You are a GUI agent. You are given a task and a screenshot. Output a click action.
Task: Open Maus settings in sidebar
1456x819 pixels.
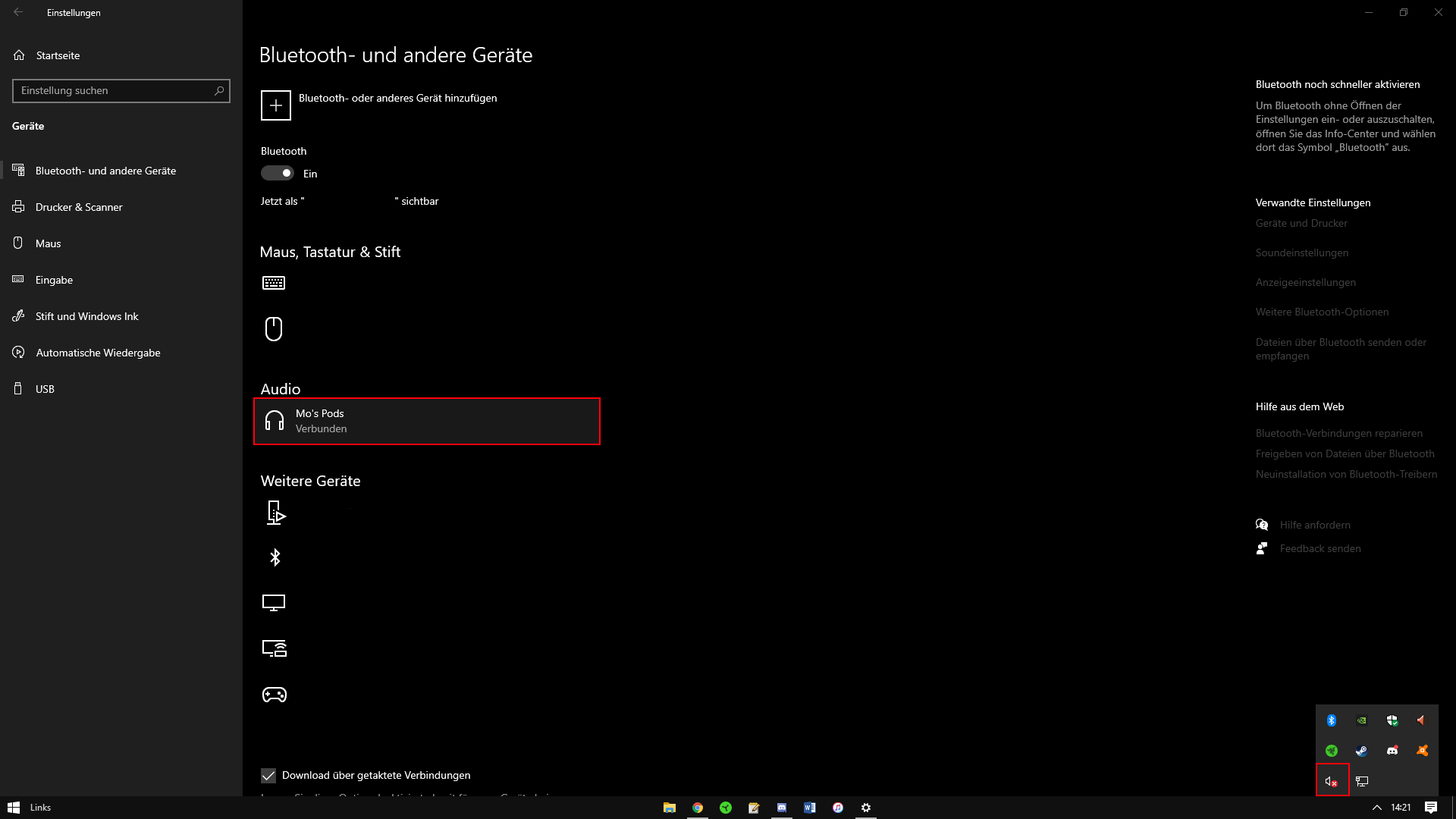121,243
